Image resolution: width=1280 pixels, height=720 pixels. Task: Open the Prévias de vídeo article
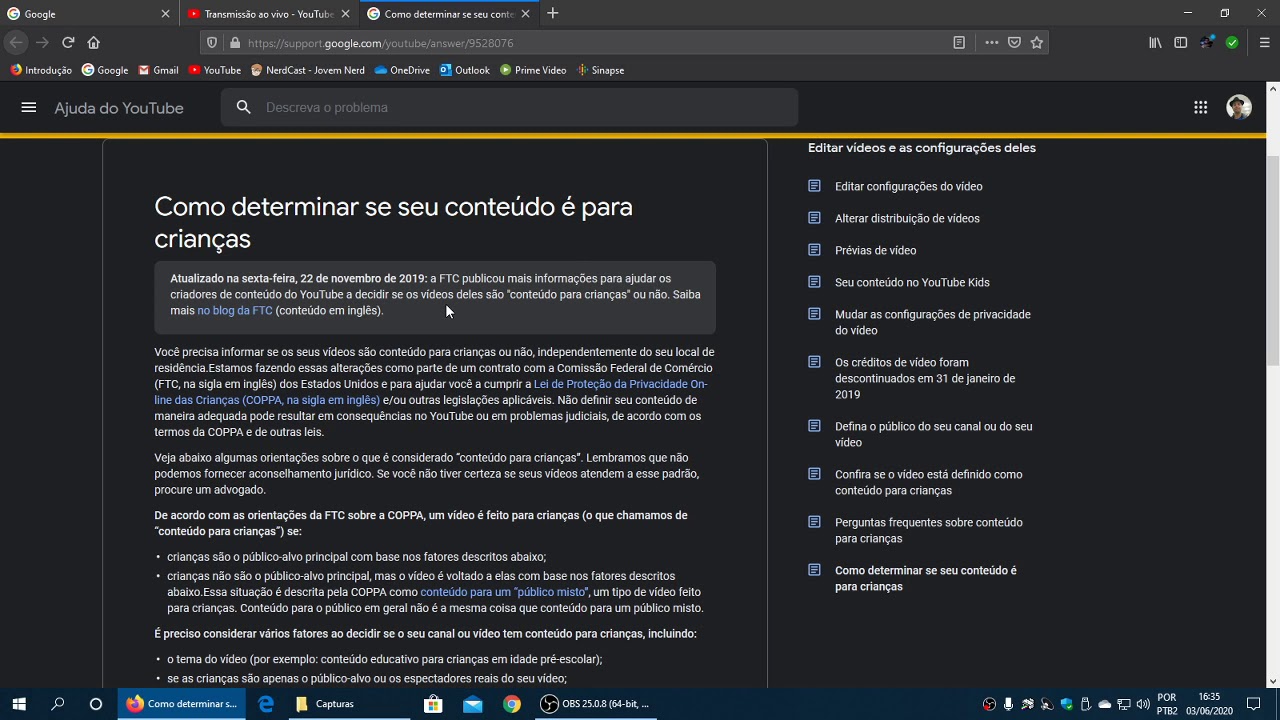(x=875, y=251)
